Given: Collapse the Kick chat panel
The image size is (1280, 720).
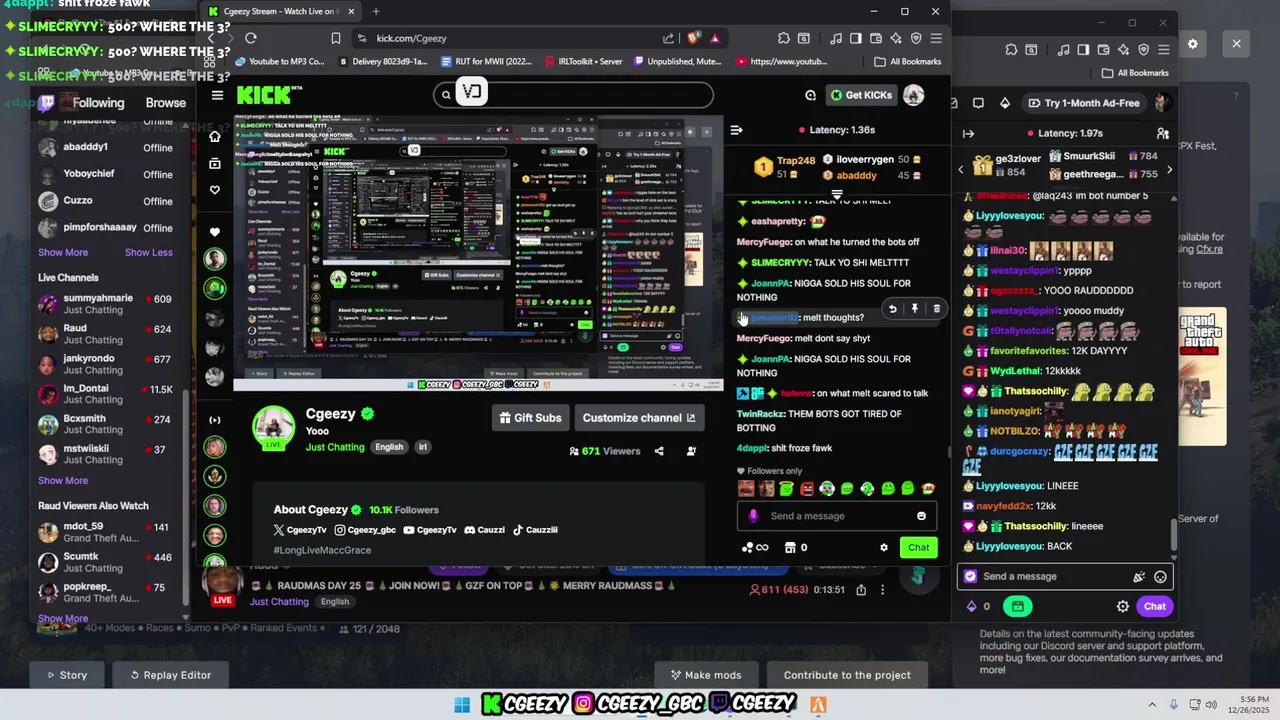Looking at the screenshot, I should (736, 130).
